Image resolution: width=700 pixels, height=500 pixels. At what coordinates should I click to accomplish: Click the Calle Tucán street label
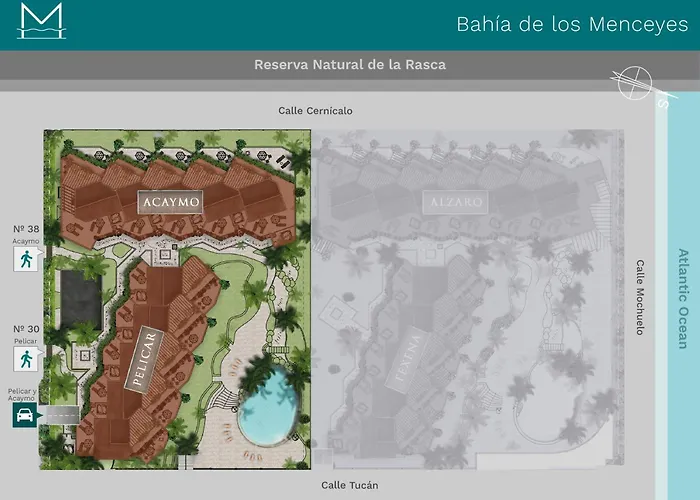coord(350,485)
